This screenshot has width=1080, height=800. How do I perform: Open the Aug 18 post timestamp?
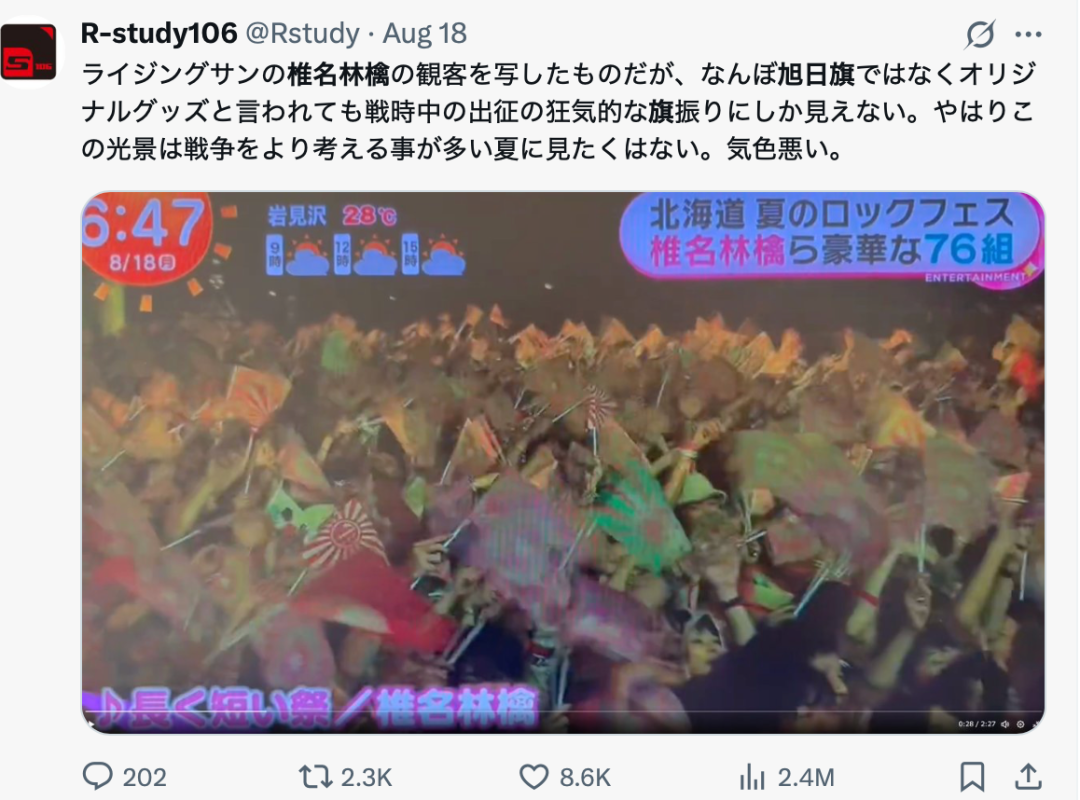425,33
